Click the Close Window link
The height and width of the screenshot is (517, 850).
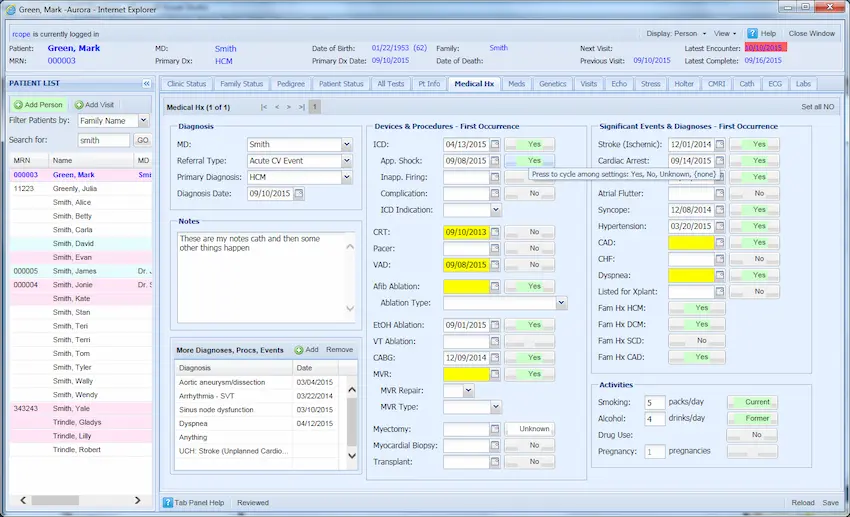812,34
